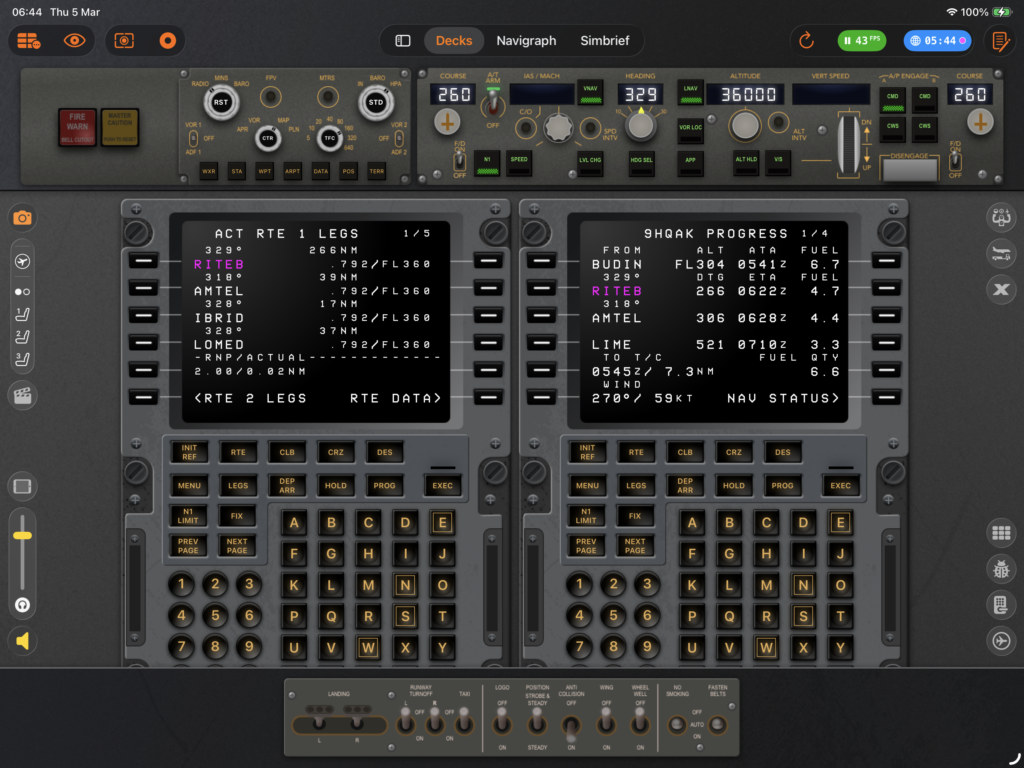
Task: Open the clapperboard icon in left sidebar
Action: pyautogui.click(x=22, y=395)
